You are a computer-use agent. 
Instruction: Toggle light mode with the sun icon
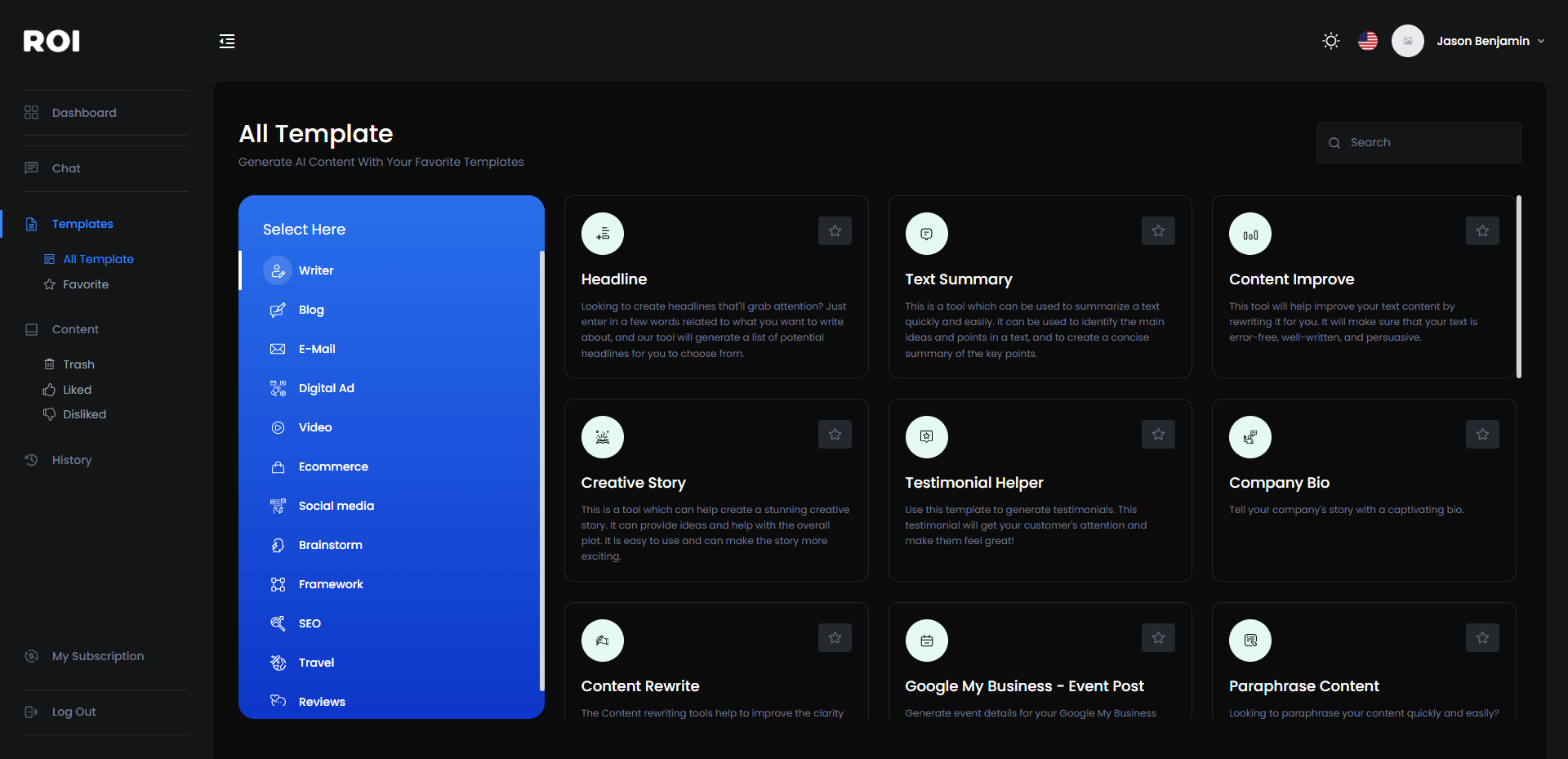(1331, 41)
